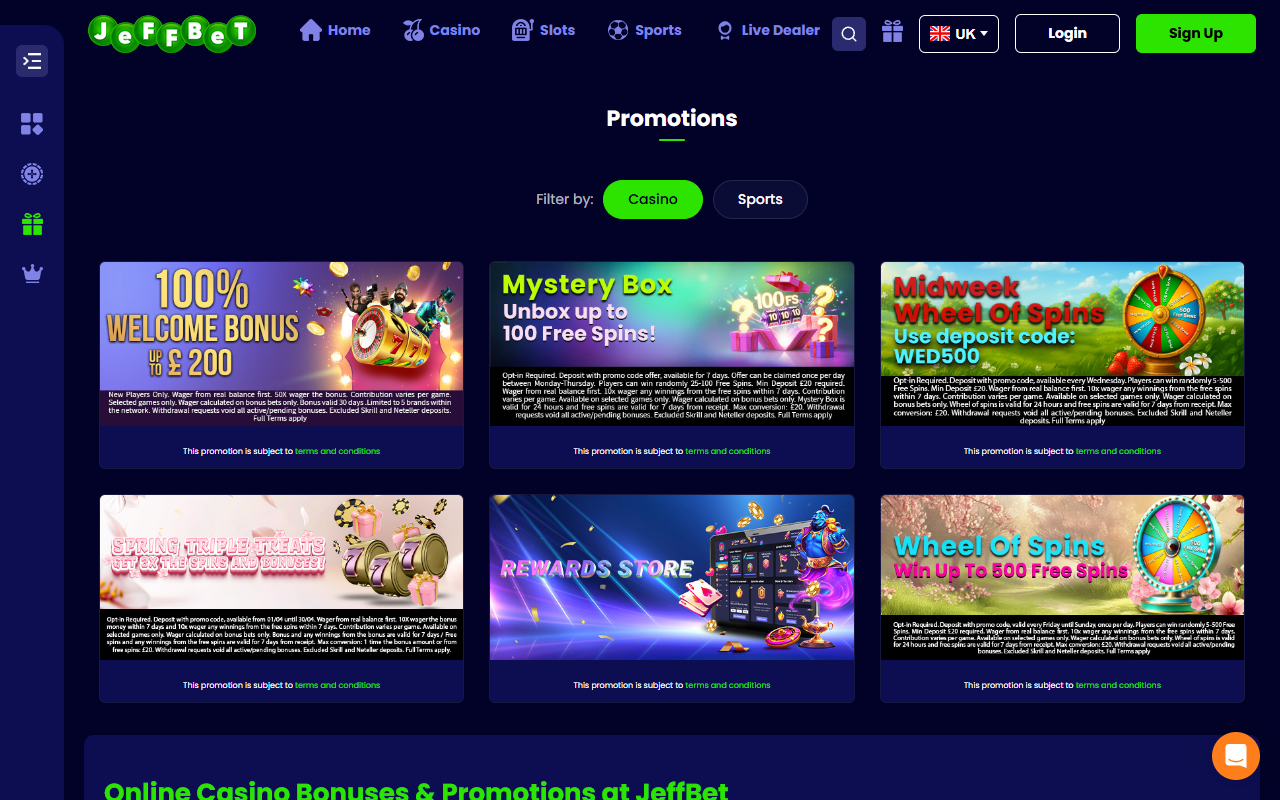Viewport: 1280px width, 800px height.
Task: Open terms and conditions under Rewards Store
Action: click(x=728, y=685)
